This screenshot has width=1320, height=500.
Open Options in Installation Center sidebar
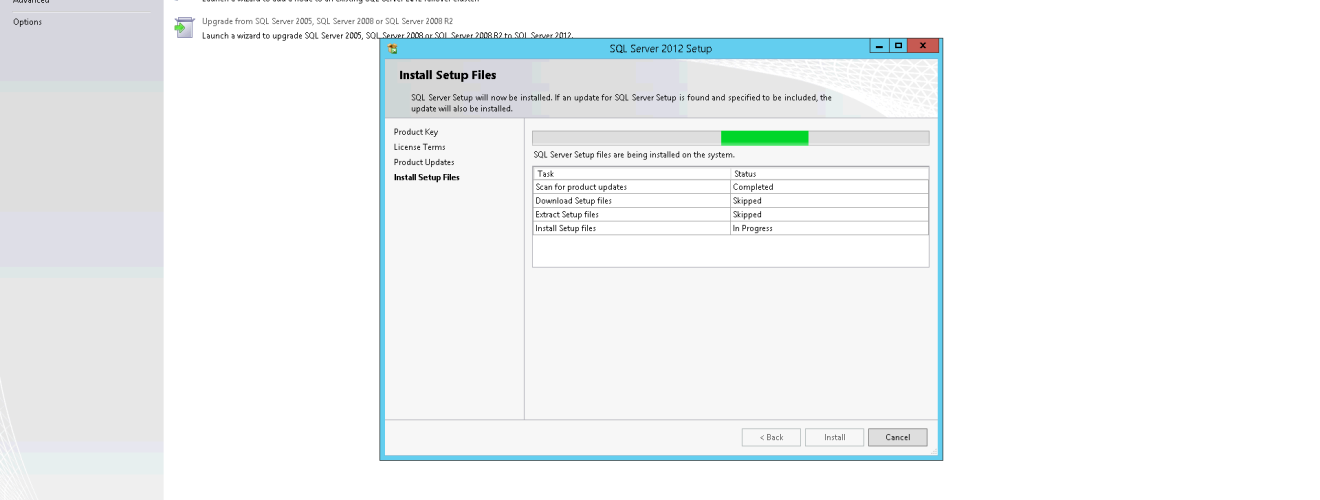[x=27, y=22]
